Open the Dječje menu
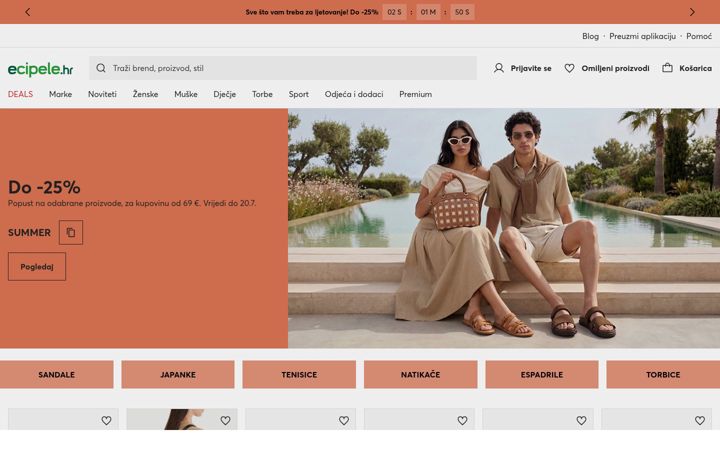Screen dimensions: 720x450 225,94
